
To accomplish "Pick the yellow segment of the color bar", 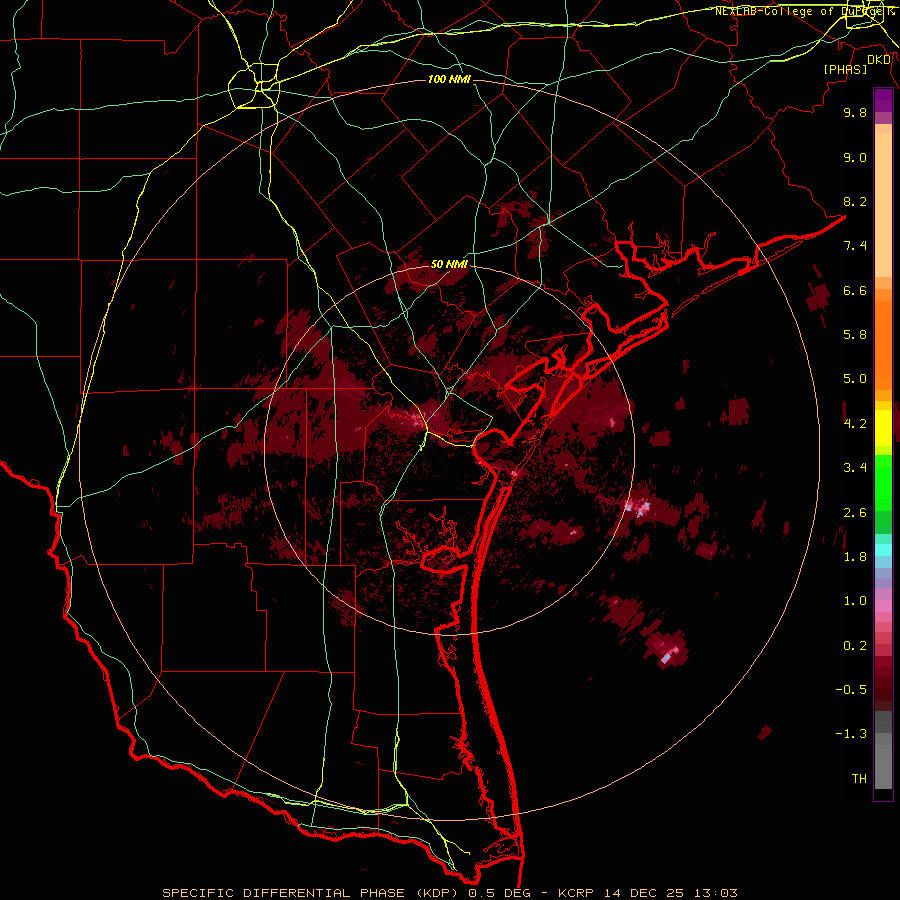I will click(x=883, y=428).
